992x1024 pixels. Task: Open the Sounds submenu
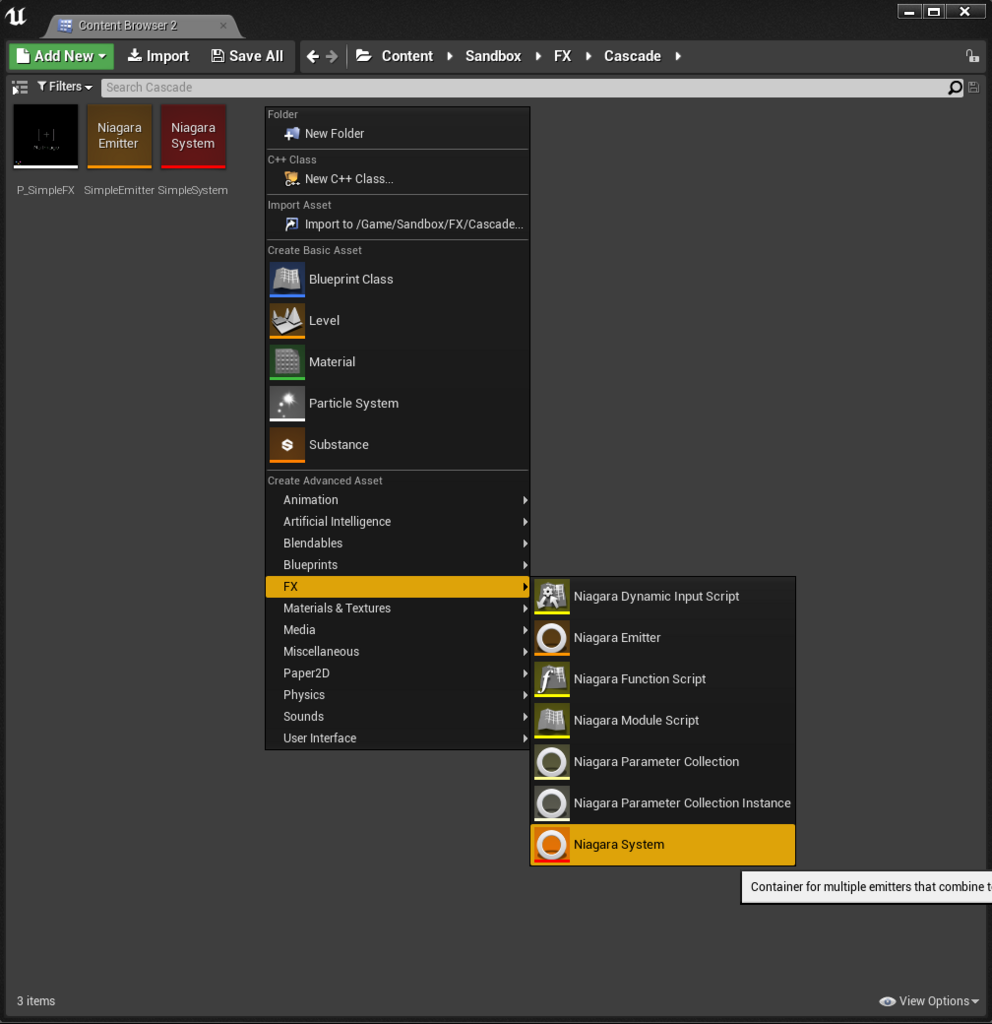(x=397, y=716)
